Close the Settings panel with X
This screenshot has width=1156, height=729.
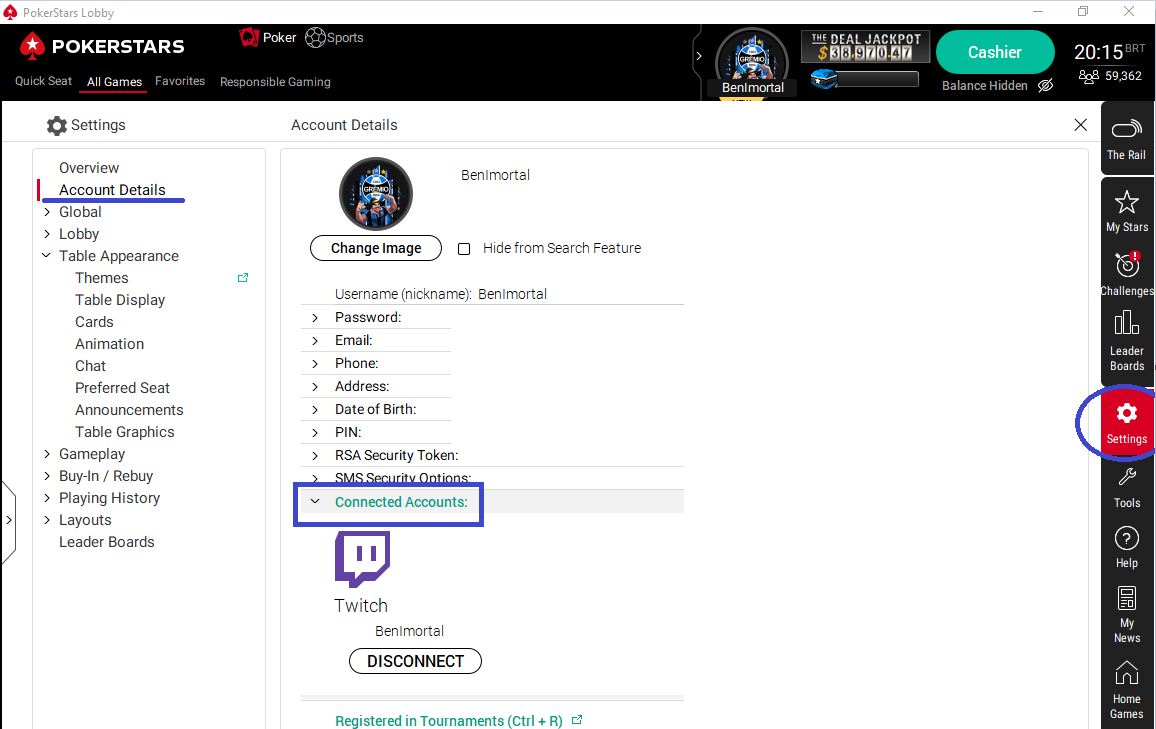[1080, 125]
